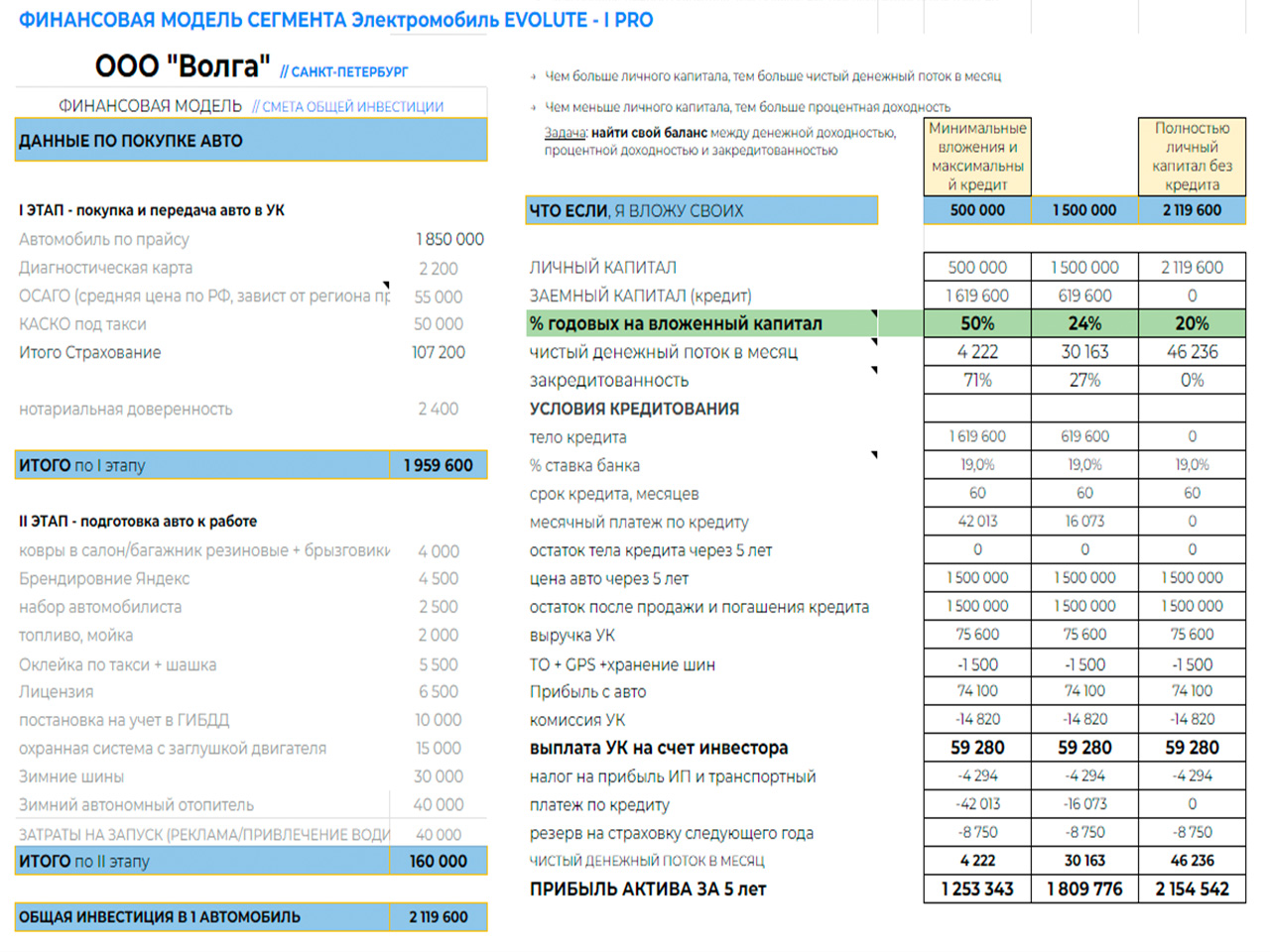Select the '// СМЕТА ОБЩЕЙ ИНВЕСТИЦИИ' subtitle
The height and width of the screenshot is (952, 1270).
tap(347, 106)
